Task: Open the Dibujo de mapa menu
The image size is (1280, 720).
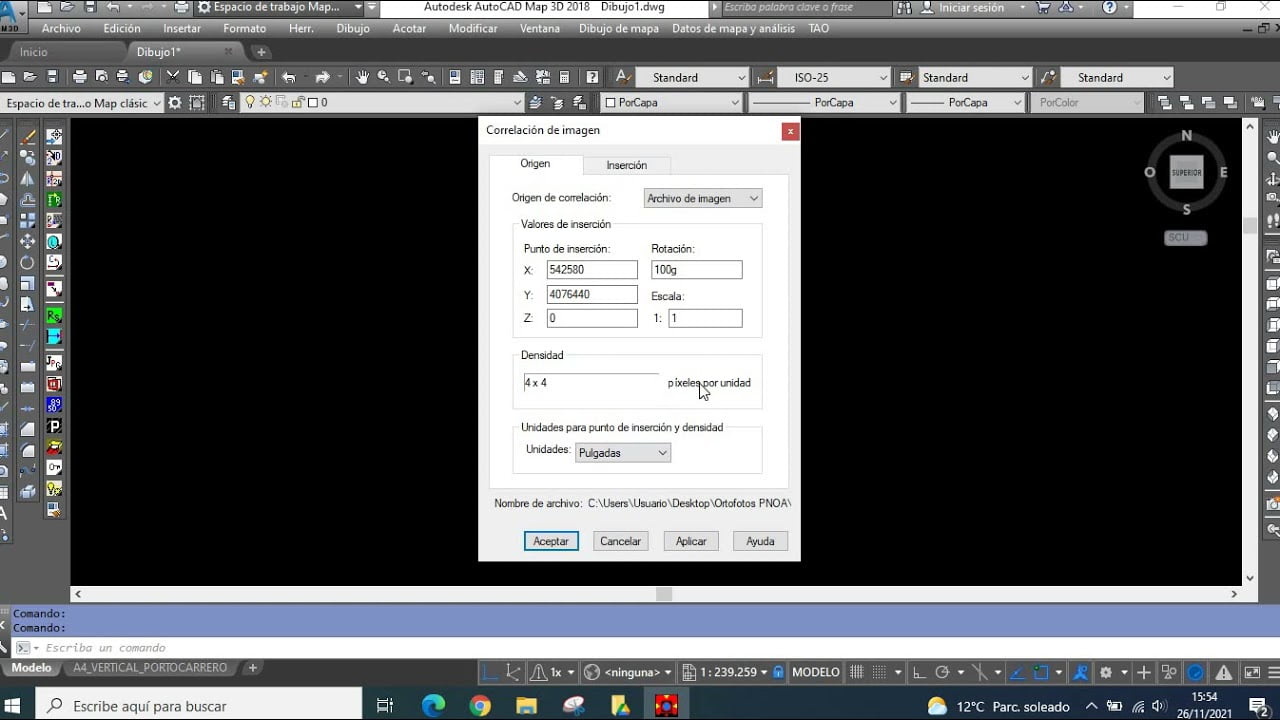Action: (x=619, y=29)
